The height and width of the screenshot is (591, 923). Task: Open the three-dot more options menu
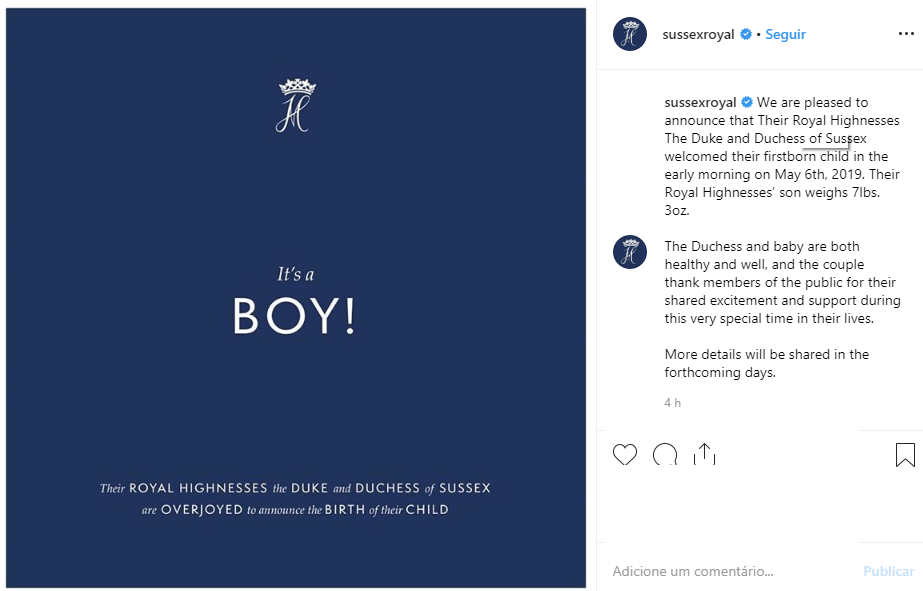pos(906,34)
